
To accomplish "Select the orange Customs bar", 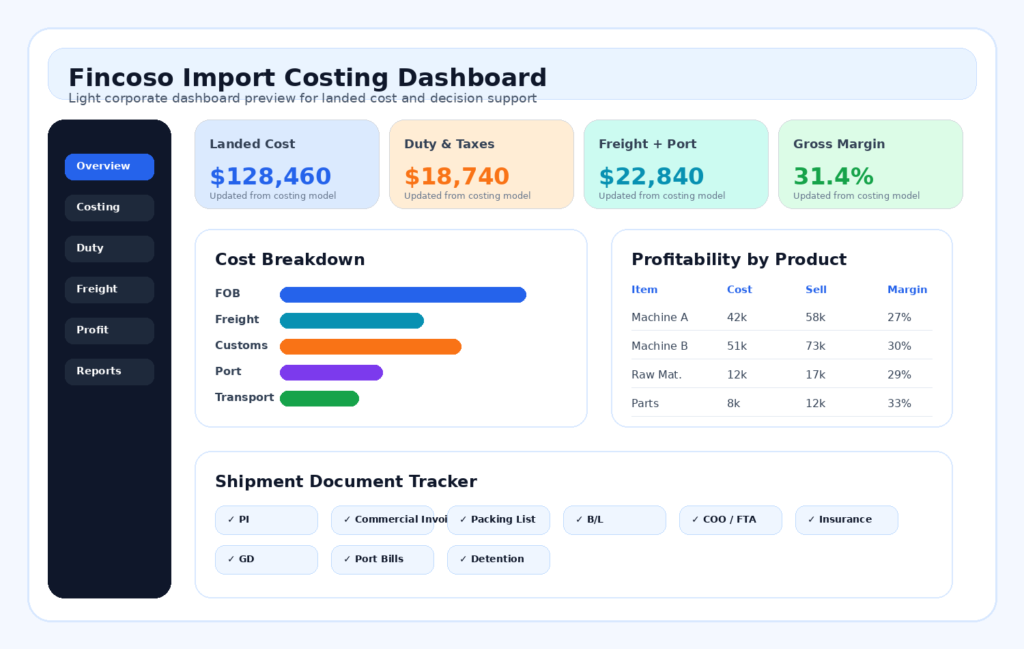I will 370,347.
